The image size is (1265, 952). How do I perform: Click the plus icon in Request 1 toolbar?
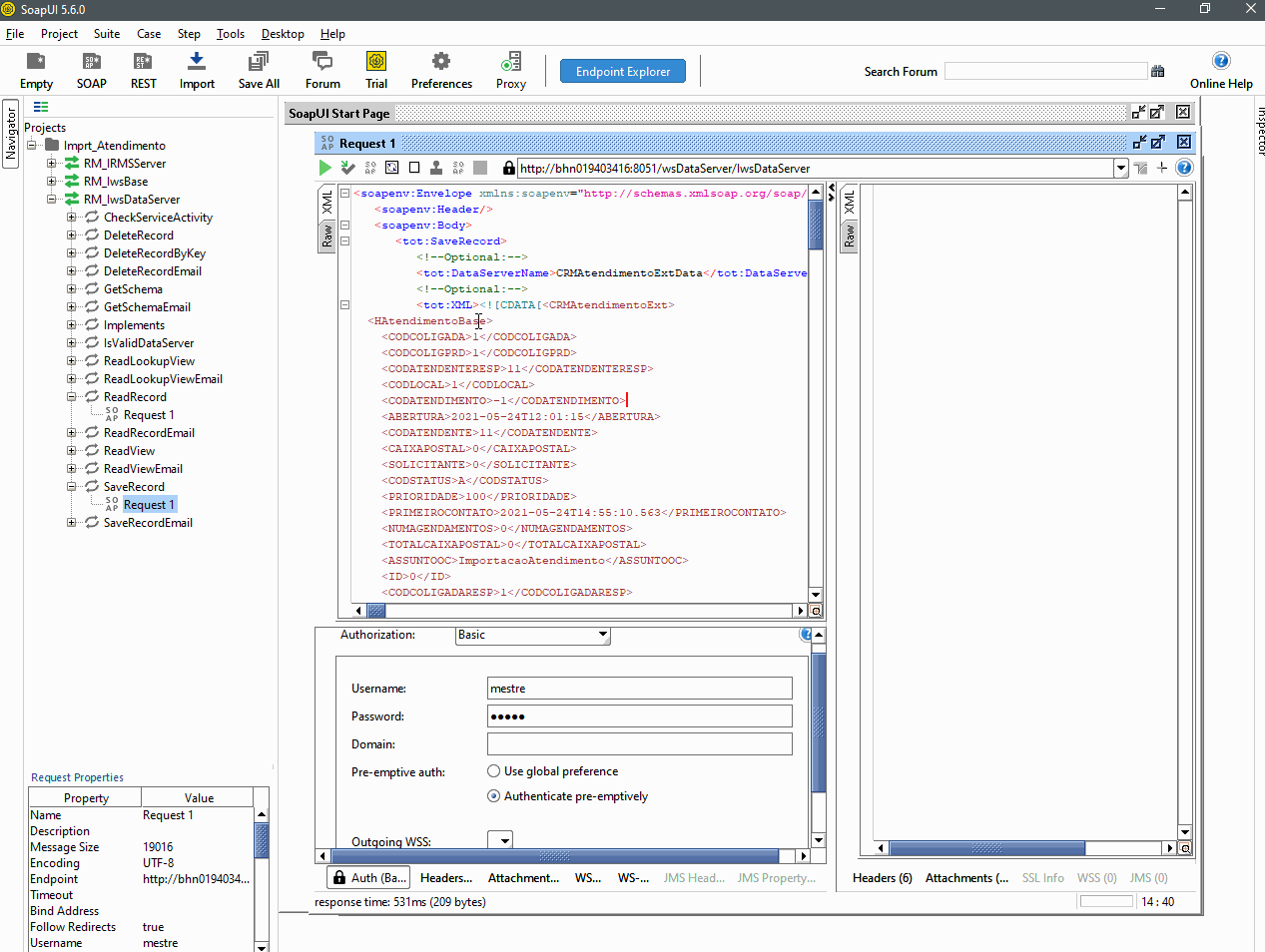(1162, 168)
